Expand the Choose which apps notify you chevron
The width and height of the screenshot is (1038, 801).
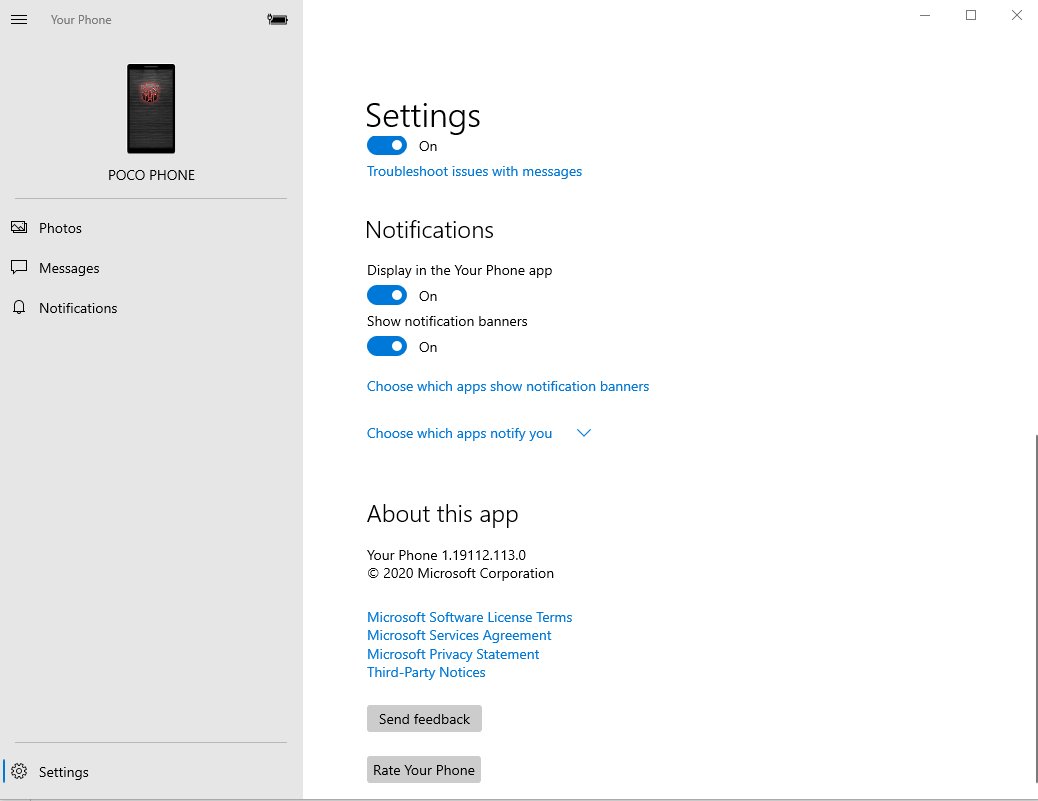584,433
